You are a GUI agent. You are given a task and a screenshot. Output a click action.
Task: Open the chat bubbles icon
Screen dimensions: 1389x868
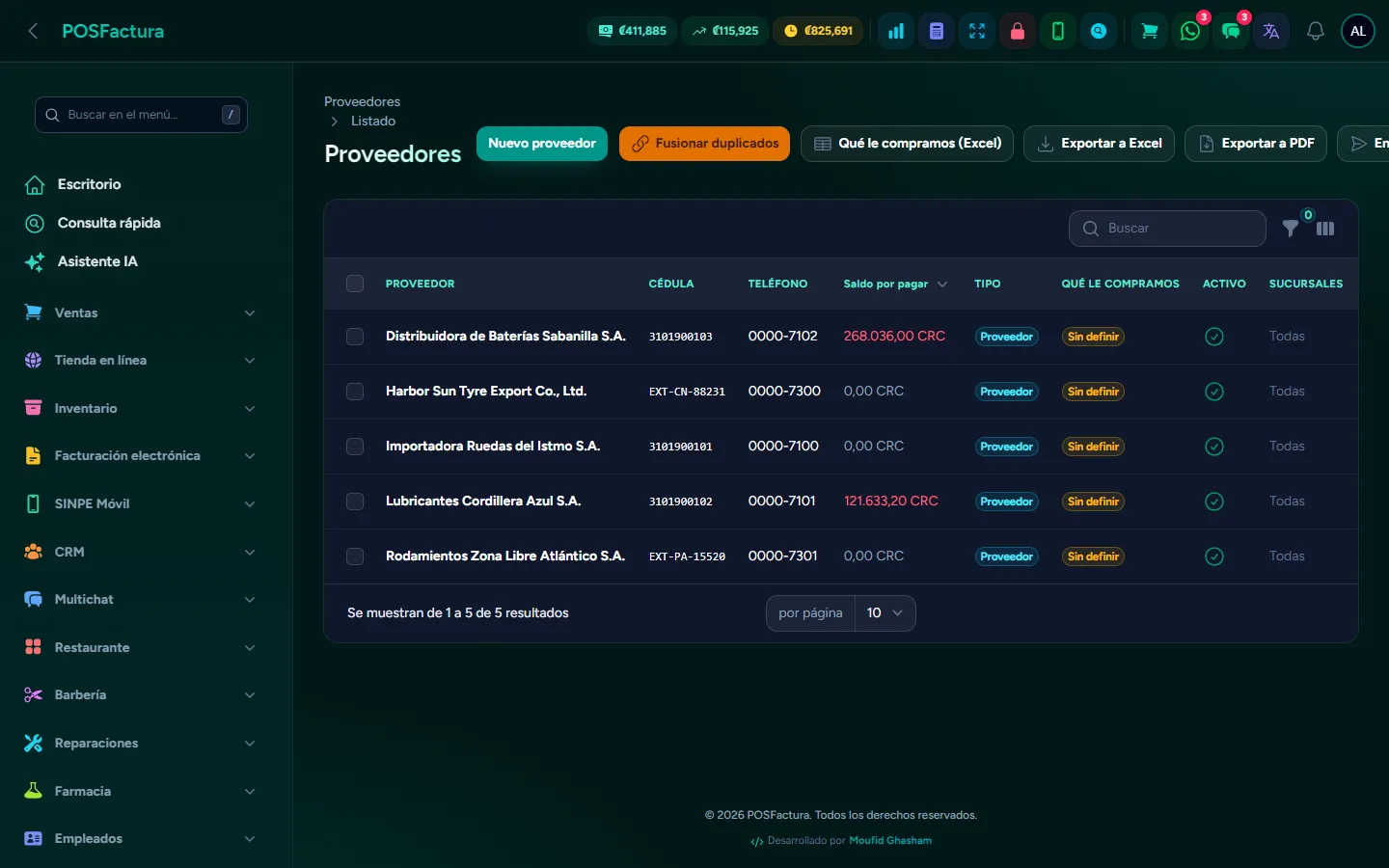click(x=1231, y=31)
